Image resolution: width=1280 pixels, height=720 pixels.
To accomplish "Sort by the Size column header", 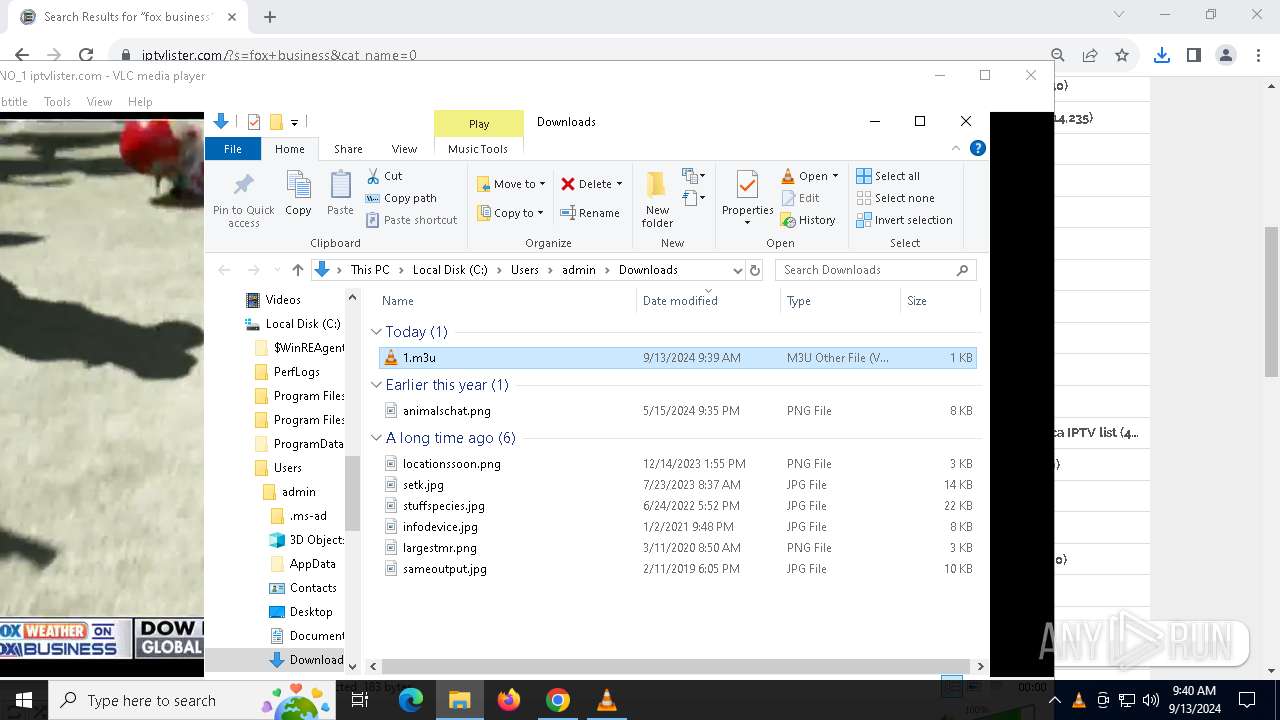I will [x=940, y=301].
